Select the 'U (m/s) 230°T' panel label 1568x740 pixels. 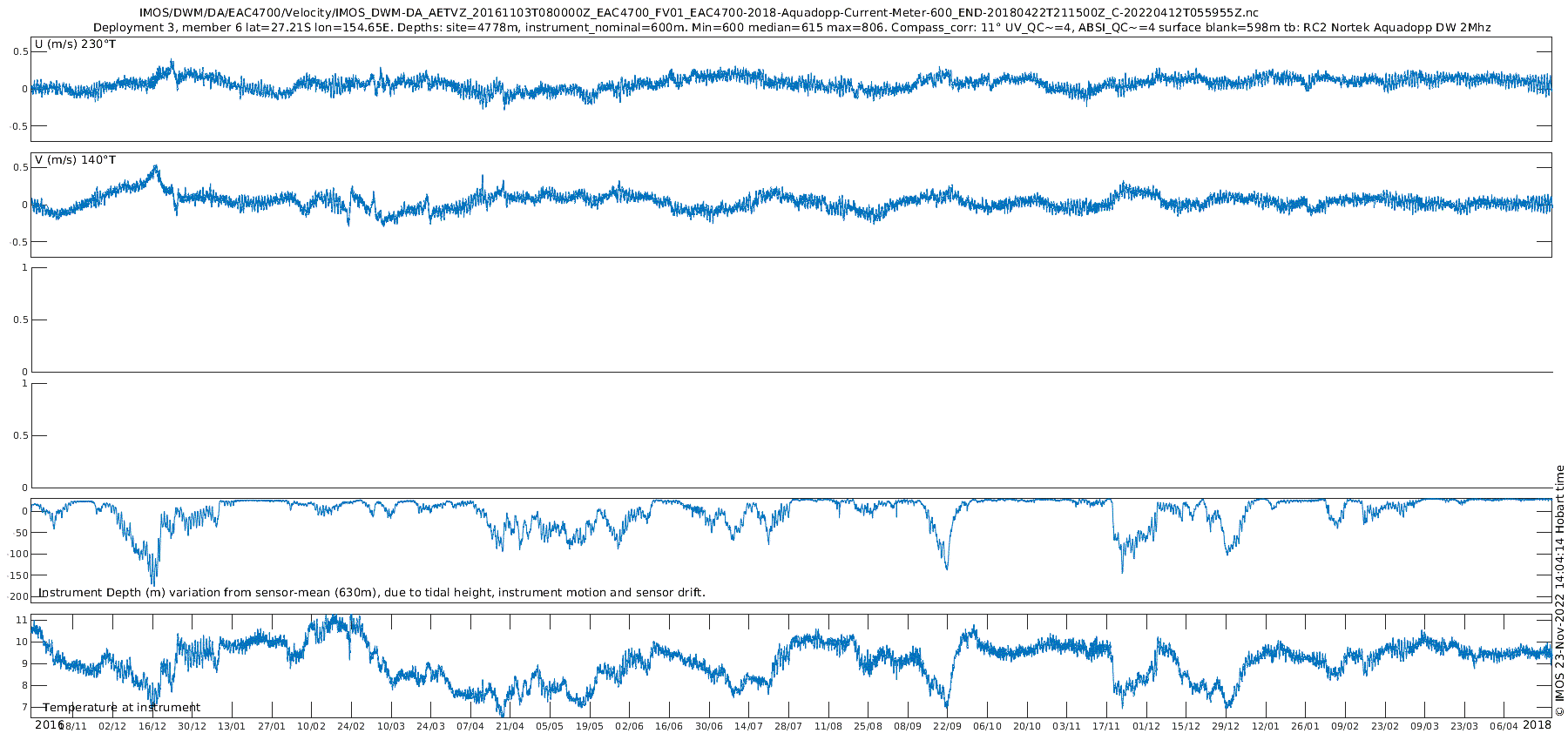pos(75,44)
